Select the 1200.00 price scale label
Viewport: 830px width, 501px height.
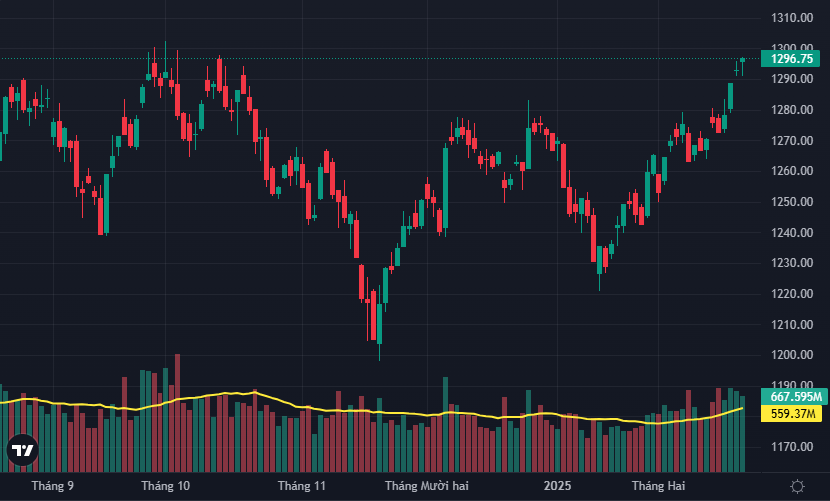tap(792, 355)
